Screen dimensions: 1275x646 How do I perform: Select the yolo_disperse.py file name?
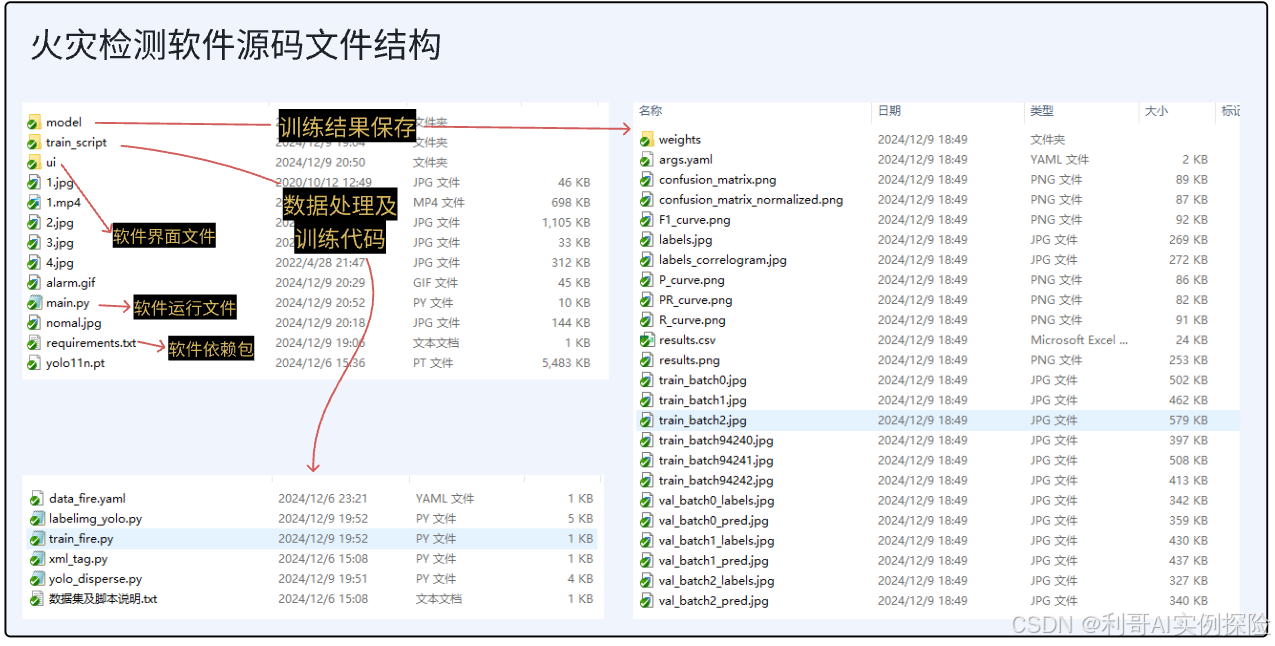(95, 579)
